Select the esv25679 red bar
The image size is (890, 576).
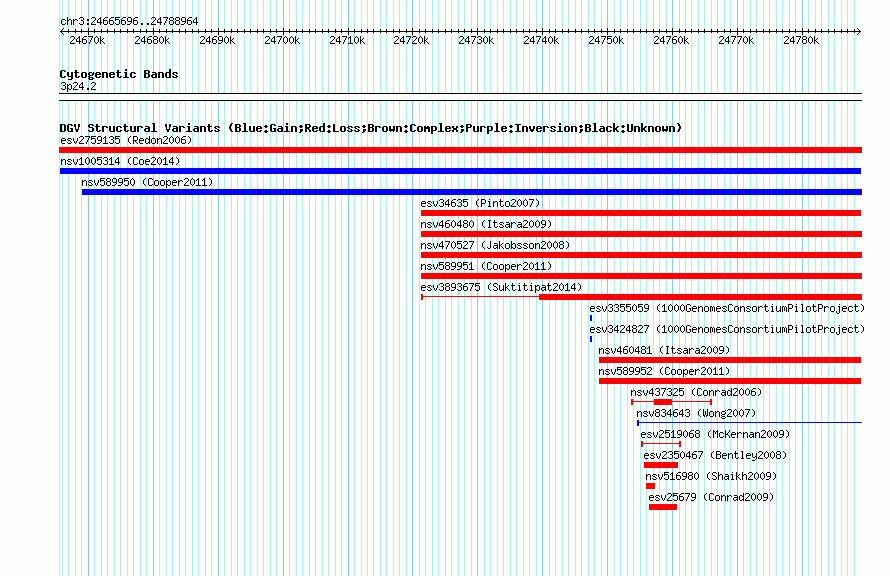point(663,507)
